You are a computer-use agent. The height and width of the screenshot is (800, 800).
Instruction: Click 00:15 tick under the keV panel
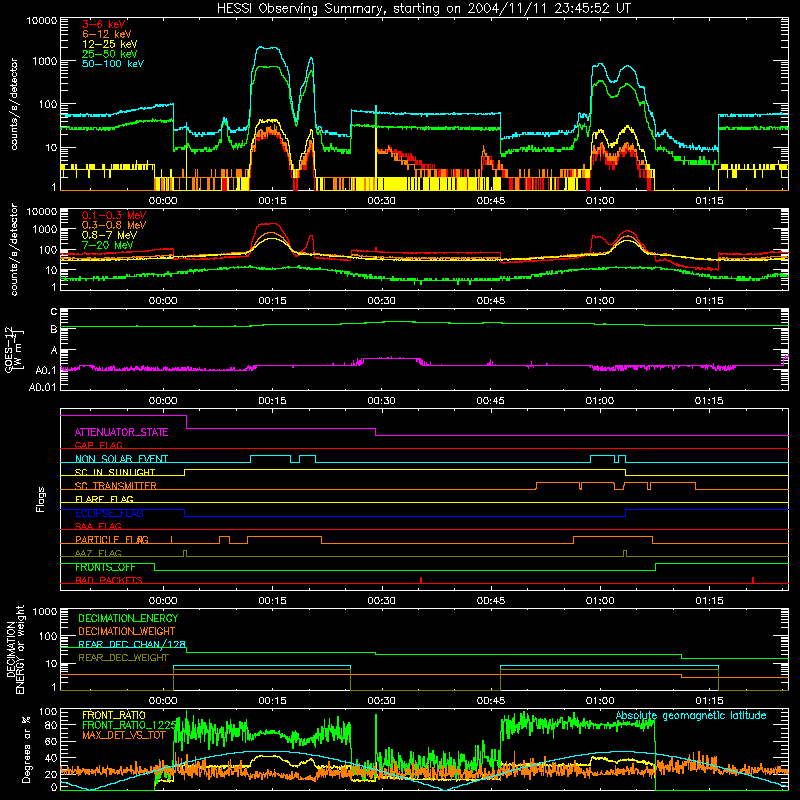coord(272,201)
